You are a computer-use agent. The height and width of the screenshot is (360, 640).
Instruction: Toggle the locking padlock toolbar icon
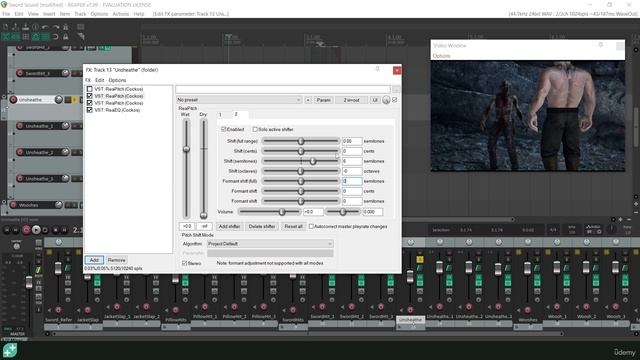coord(65,37)
